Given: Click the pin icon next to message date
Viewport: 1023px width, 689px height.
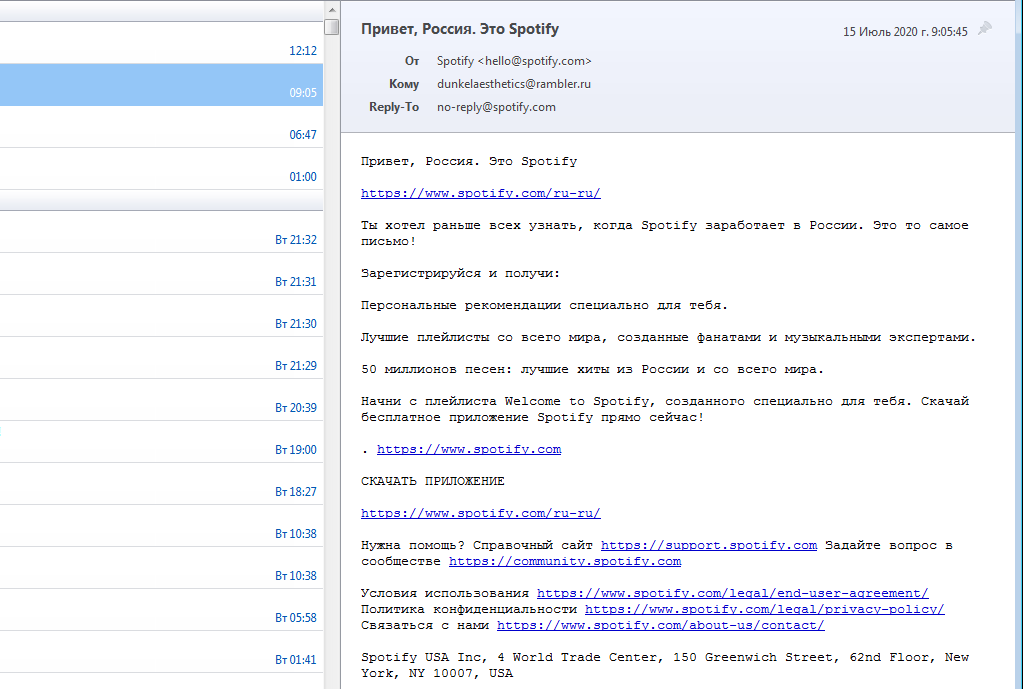Looking at the screenshot, I should click(x=985, y=29).
